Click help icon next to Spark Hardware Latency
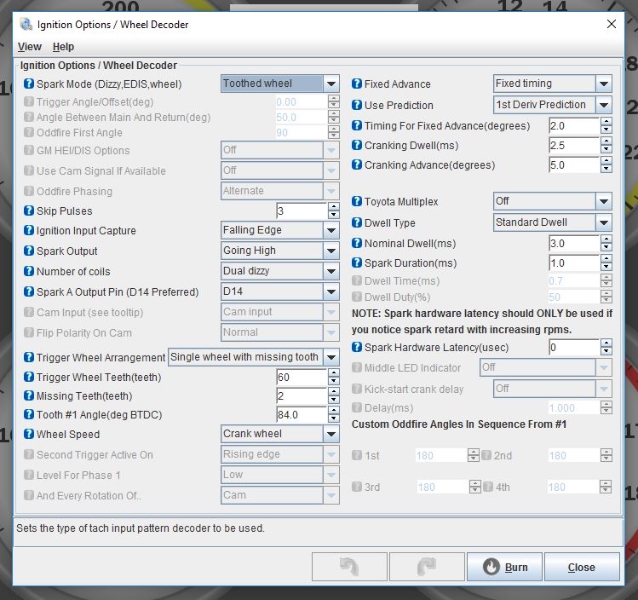Image resolution: width=638 pixels, height=600 pixels. [359, 347]
